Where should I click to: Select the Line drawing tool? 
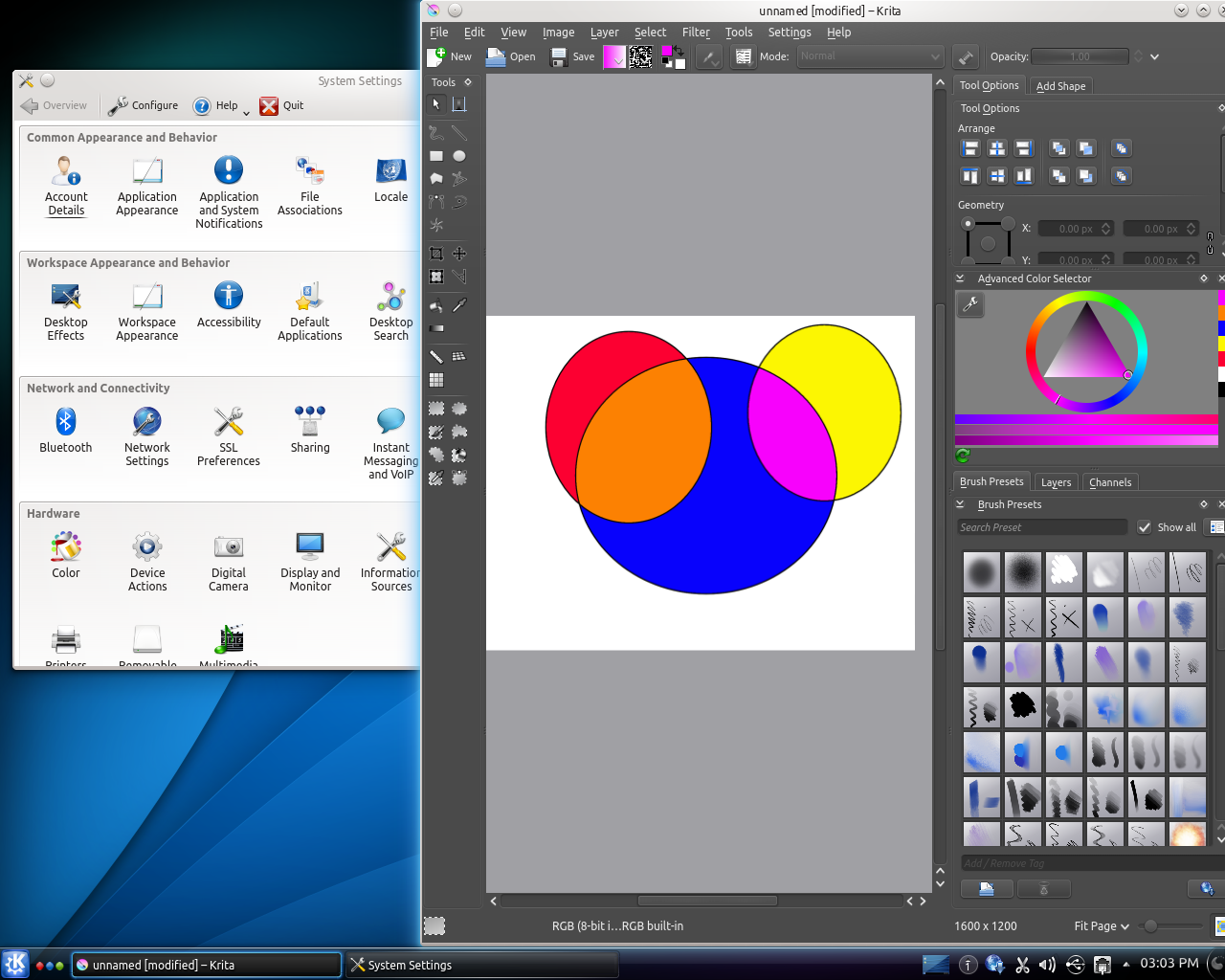coord(459,133)
